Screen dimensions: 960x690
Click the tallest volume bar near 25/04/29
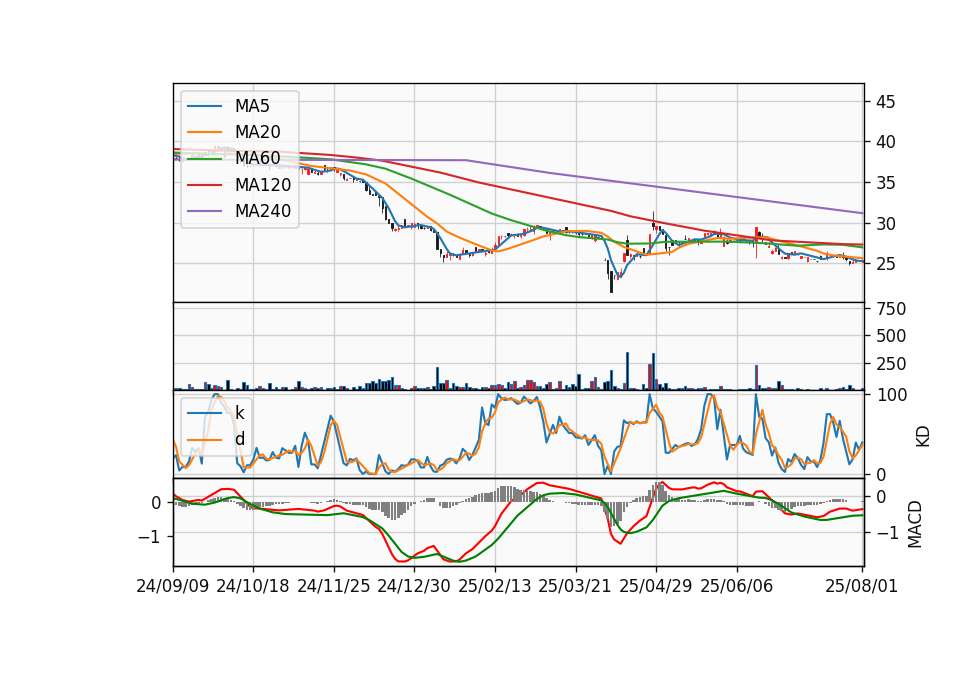[653, 371]
